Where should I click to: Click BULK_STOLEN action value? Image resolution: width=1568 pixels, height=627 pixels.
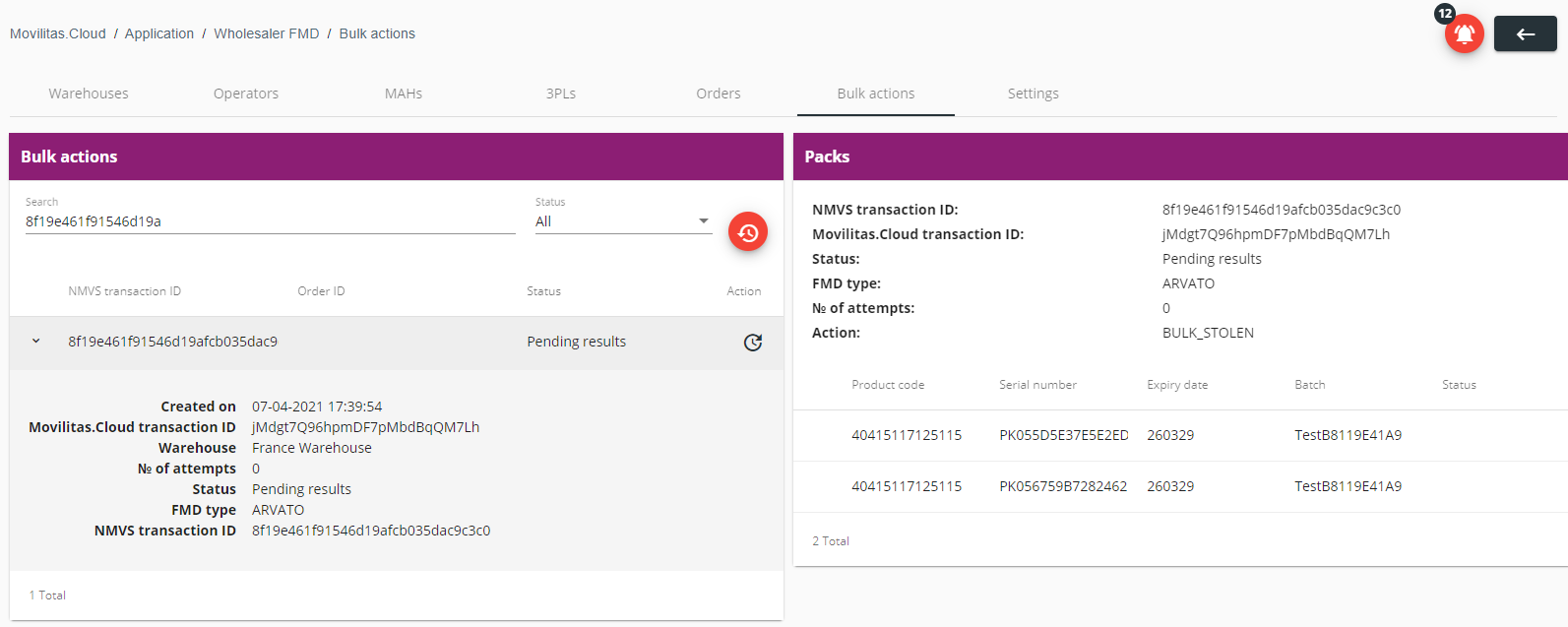click(x=1209, y=333)
